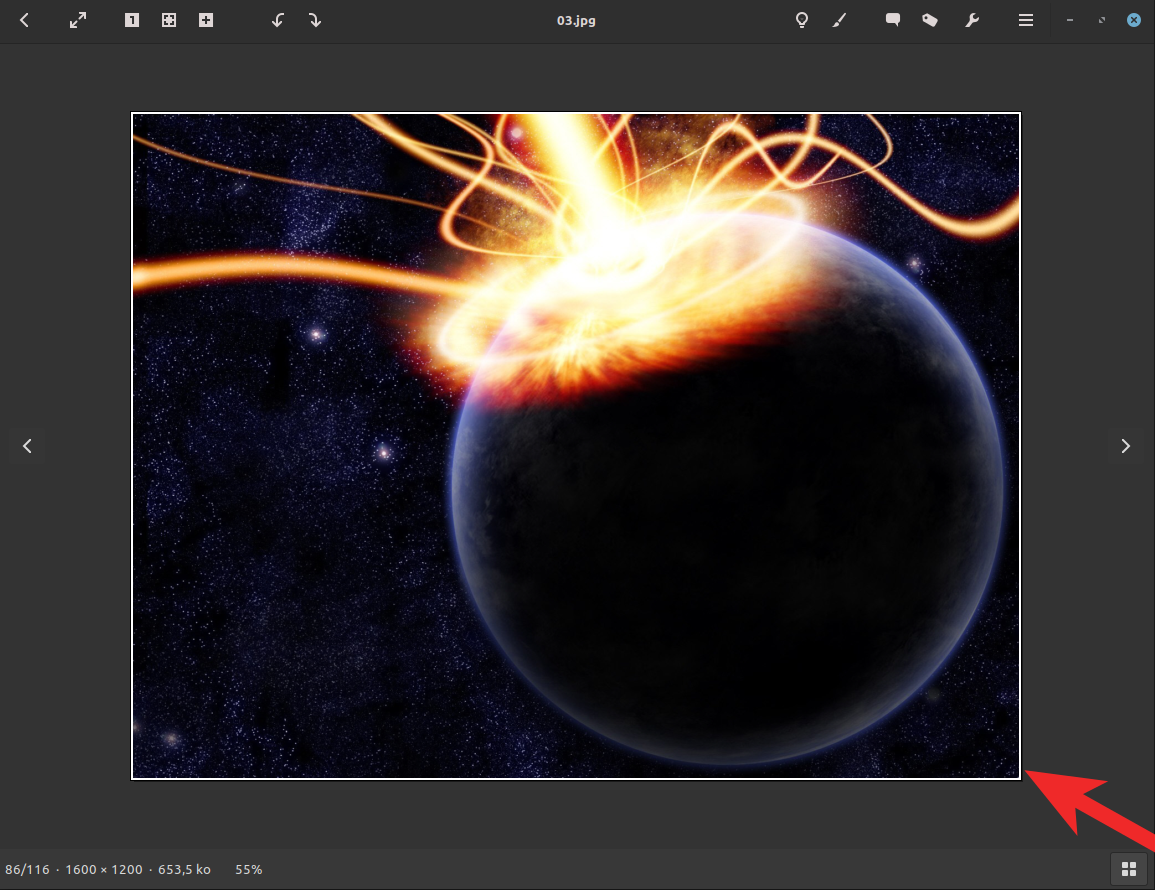Go to the previous image
Image resolution: width=1155 pixels, height=890 pixels.
point(27,446)
